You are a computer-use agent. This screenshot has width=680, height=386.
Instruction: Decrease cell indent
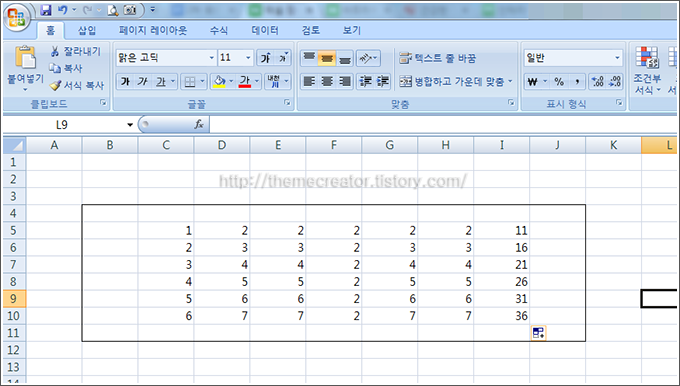(366, 81)
